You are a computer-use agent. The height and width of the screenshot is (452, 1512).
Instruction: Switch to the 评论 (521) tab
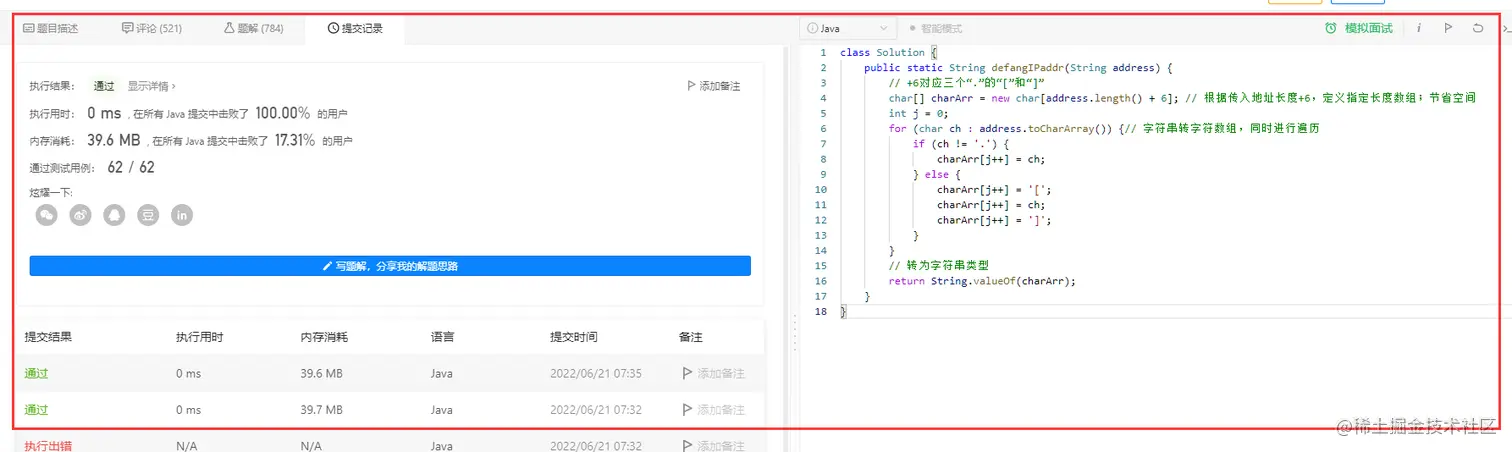(x=152, y=29)
